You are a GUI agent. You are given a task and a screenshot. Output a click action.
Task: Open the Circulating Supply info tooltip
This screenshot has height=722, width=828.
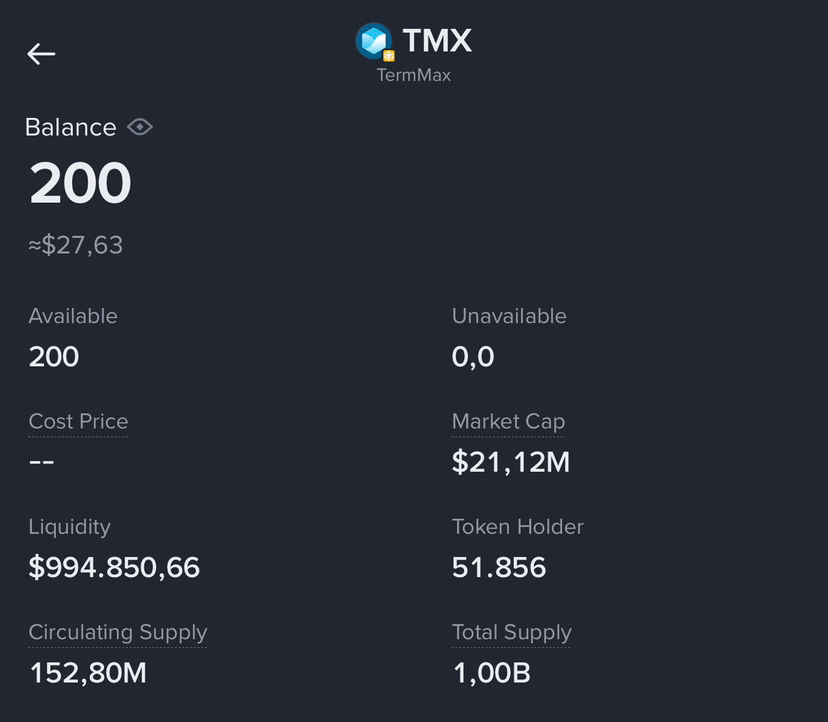118,632
